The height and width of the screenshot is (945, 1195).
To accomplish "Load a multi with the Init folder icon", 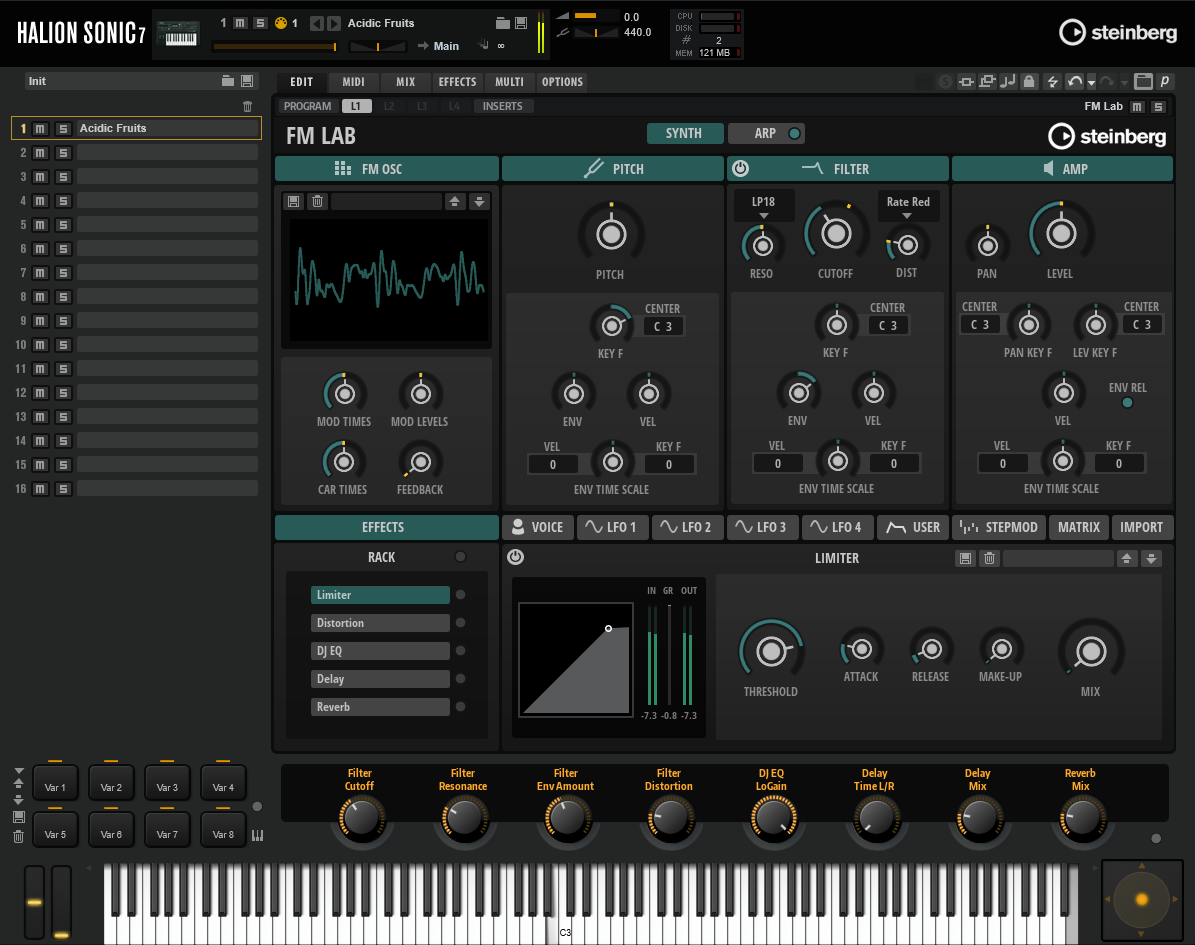I will (x=227, y=81).
